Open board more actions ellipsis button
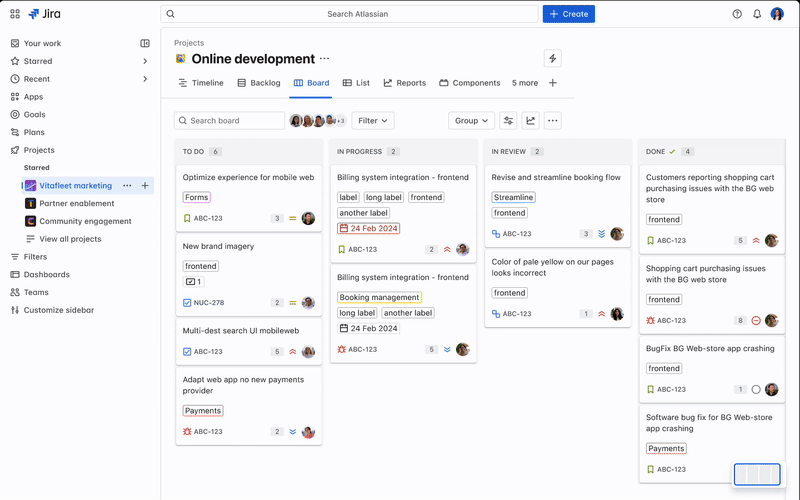 553,120
